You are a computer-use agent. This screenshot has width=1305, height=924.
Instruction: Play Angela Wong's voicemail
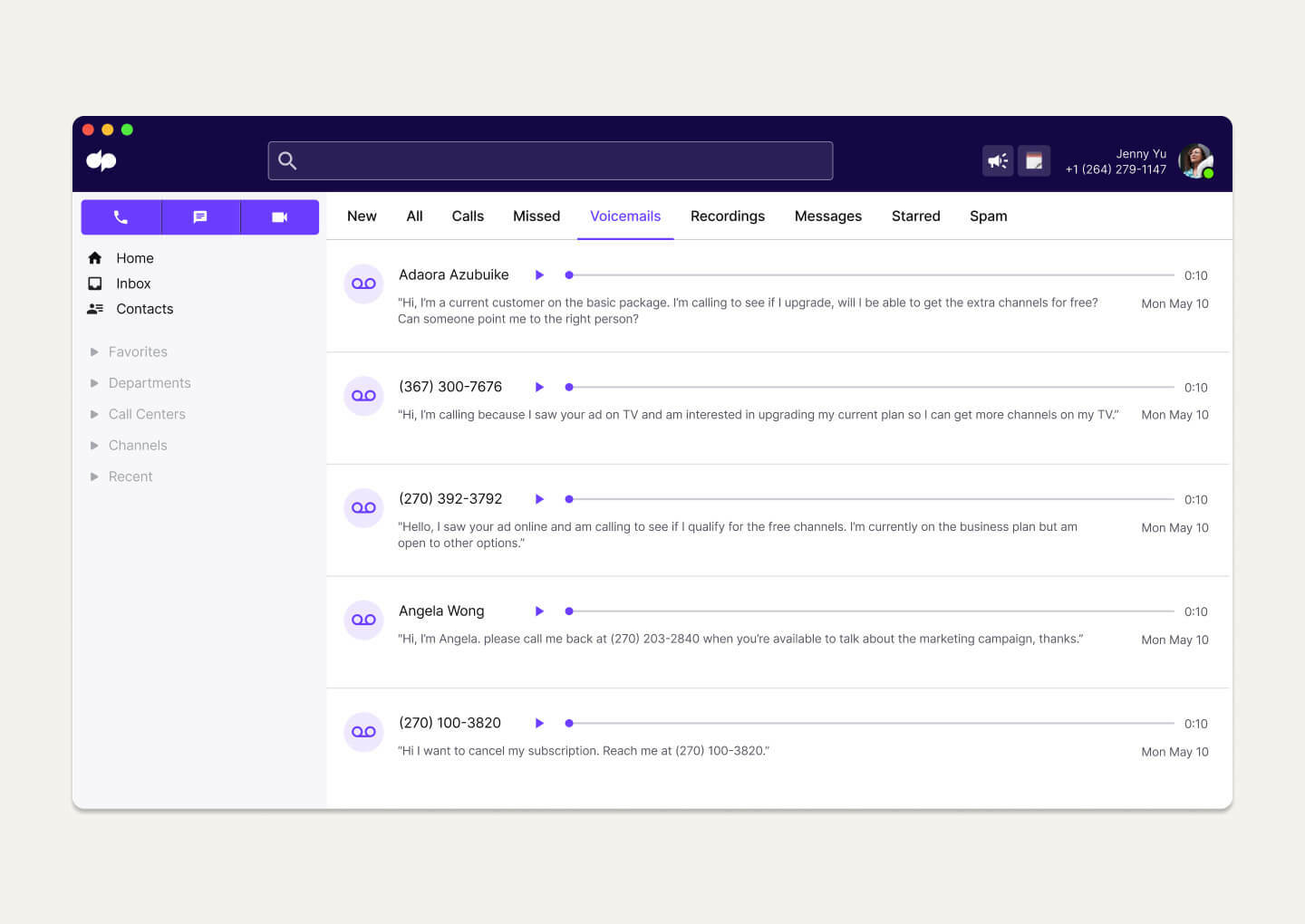point(539,611)
